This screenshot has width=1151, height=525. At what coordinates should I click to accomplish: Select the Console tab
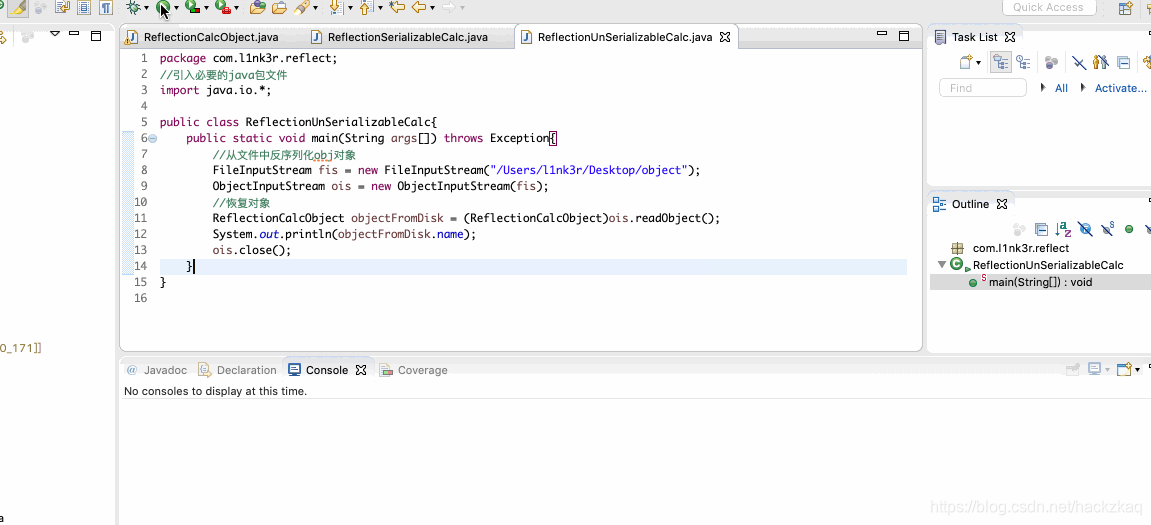(327, 370)
